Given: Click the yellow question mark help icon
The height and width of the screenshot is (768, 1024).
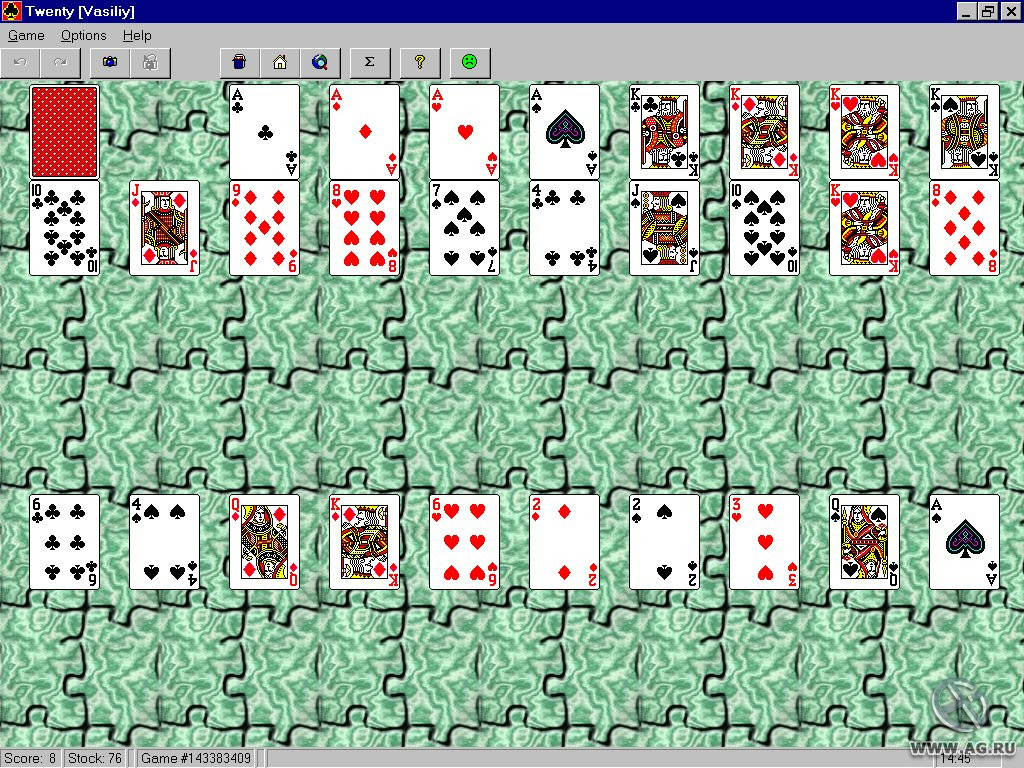Looking at the screenshot, I should click(x=420, y=63).
